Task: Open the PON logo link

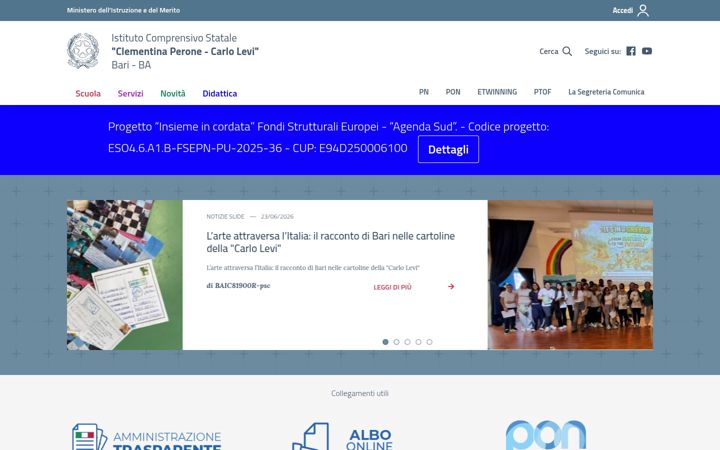Action: [546, 435]
